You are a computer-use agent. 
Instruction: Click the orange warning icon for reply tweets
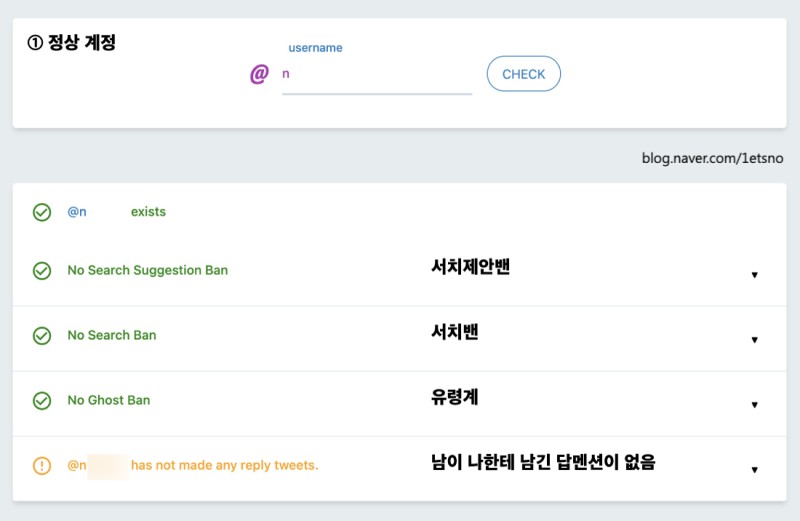tap(42, 466)
